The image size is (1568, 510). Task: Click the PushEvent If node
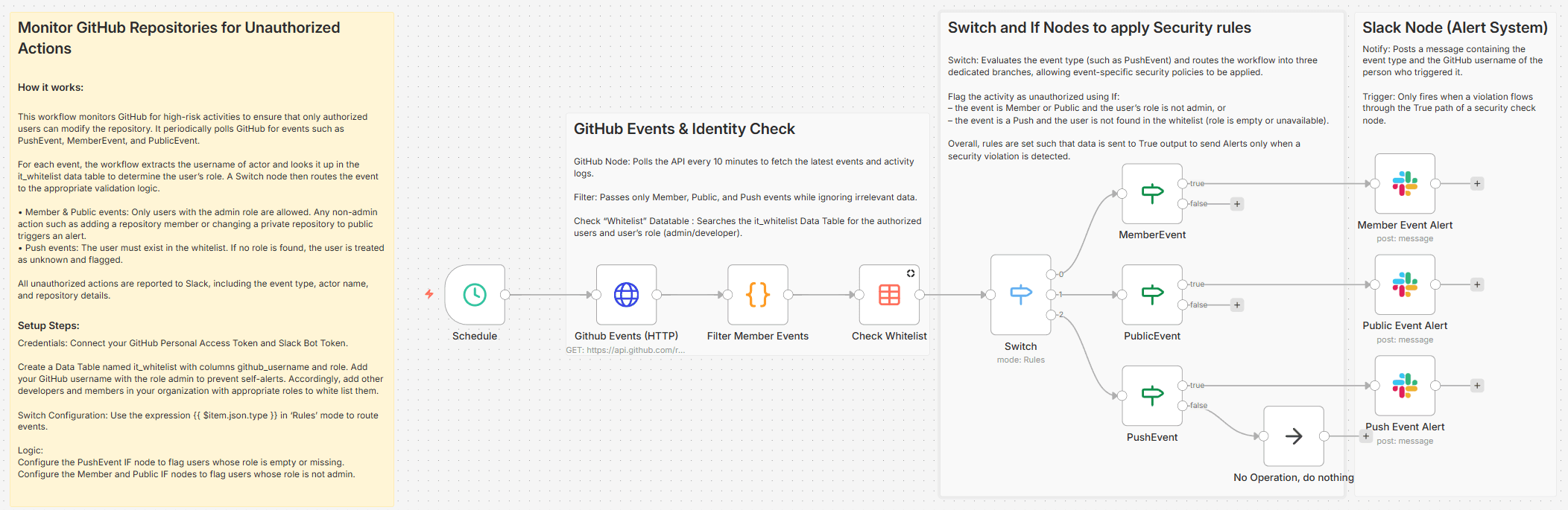tap(1151, 395)
